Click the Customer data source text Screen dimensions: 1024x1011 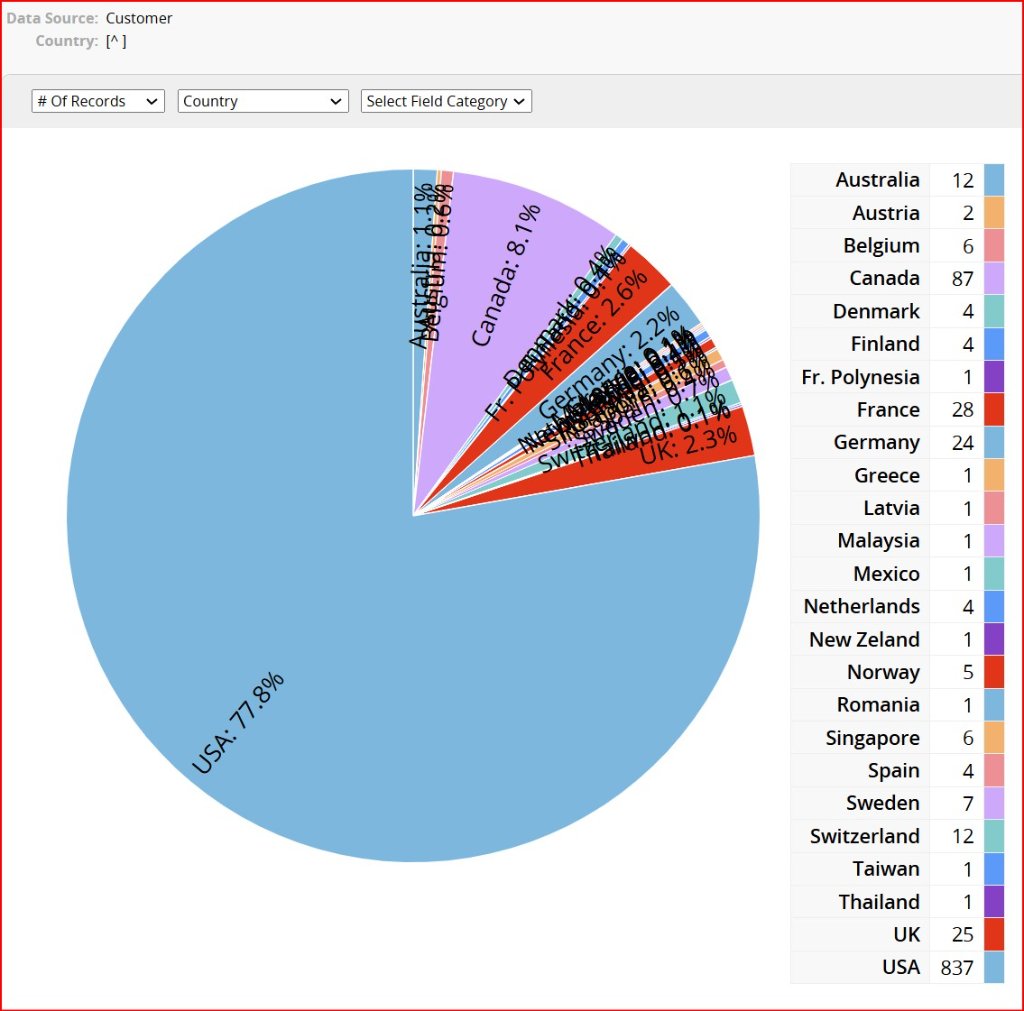139,18
